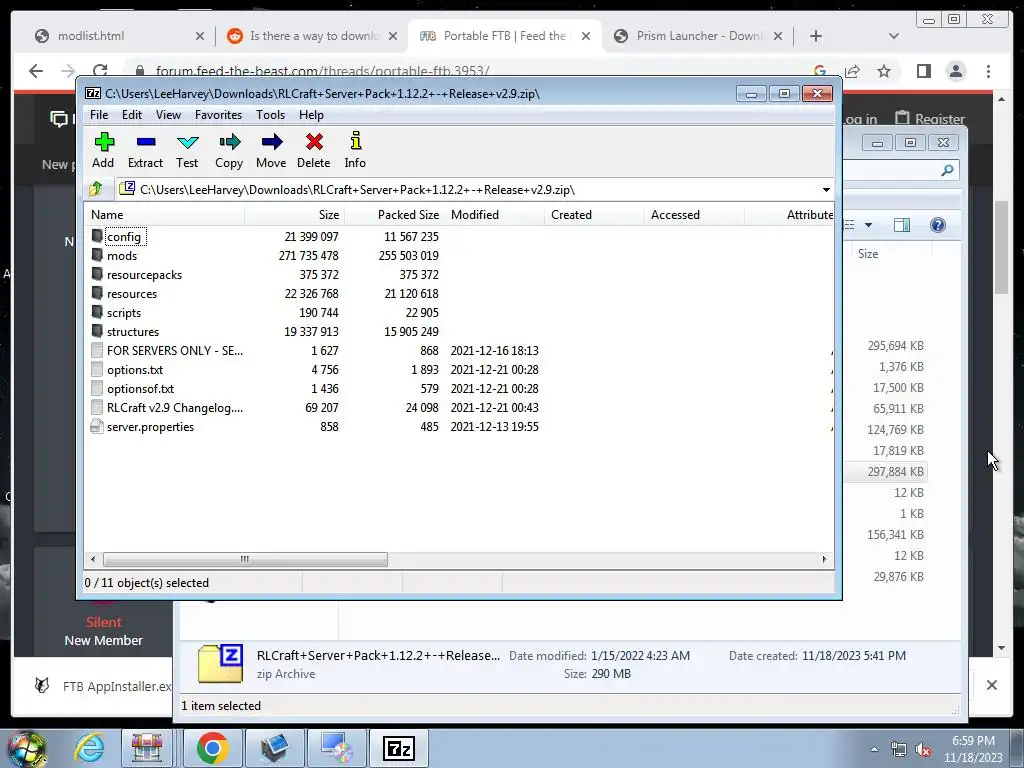Click the 7-Zip horizontal scrollbar thumb
The image size is (1024, 768).
pyautogui.click(x=245, y=559)
